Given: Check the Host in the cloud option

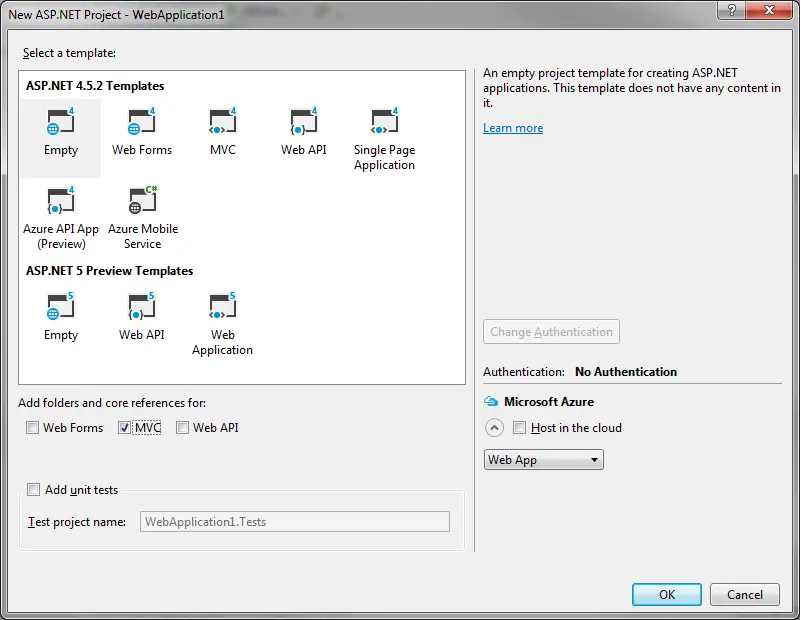Looking at the screenshot, I should [519, 428].
